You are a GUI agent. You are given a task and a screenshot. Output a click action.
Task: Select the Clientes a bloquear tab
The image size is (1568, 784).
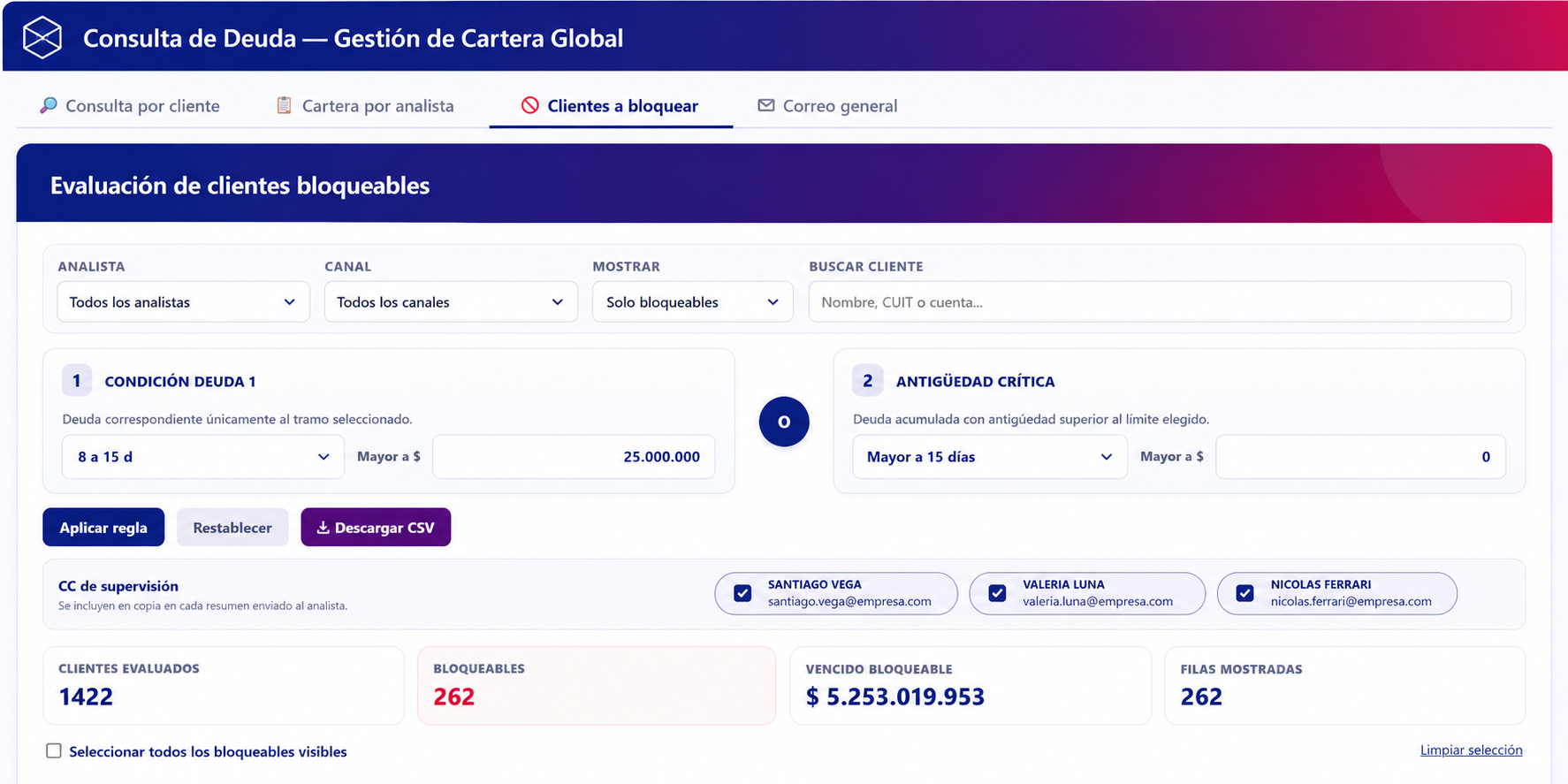(x=611, y=106)
